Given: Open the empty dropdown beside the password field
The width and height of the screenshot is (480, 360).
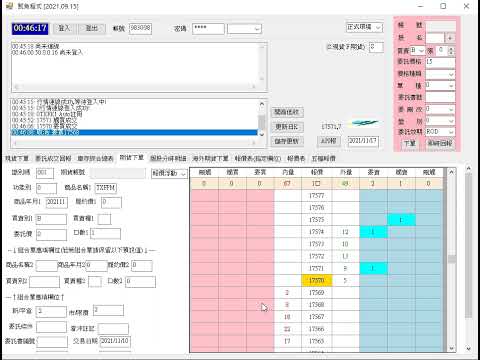Looking at the screenshot, I should (x=244, y=29).
